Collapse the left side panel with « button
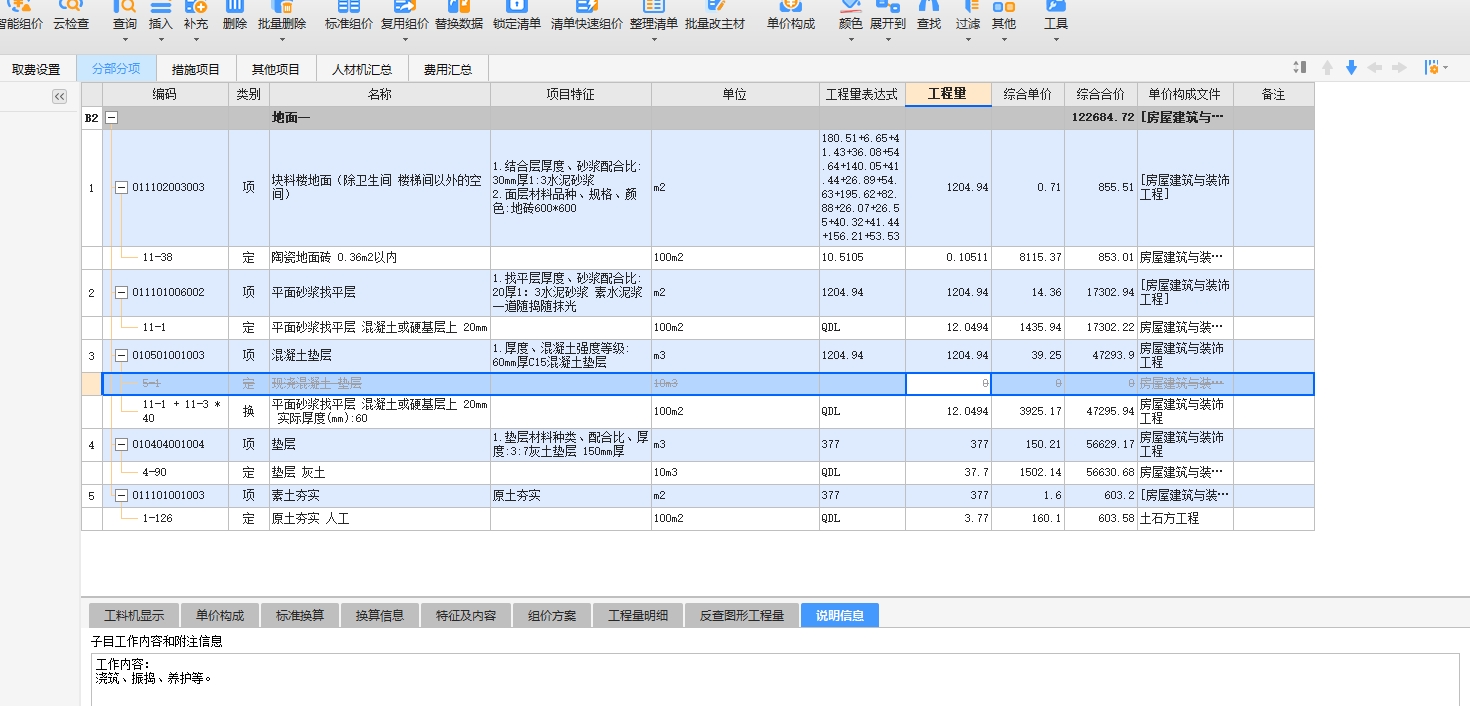Screen dimensions: 1470x706 (x=59, y=96)
